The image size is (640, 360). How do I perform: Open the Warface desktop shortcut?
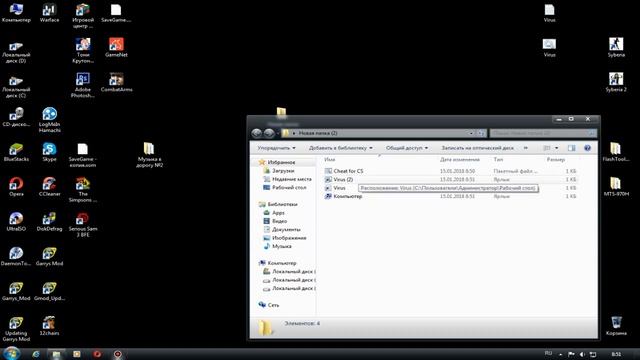49,12
